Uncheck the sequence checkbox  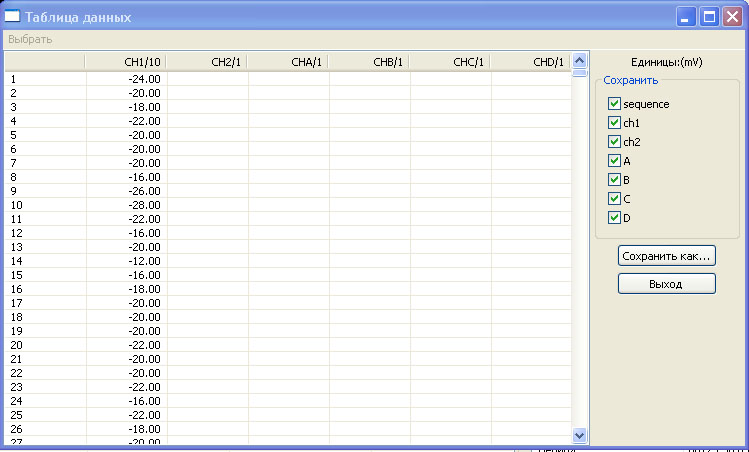614,104
